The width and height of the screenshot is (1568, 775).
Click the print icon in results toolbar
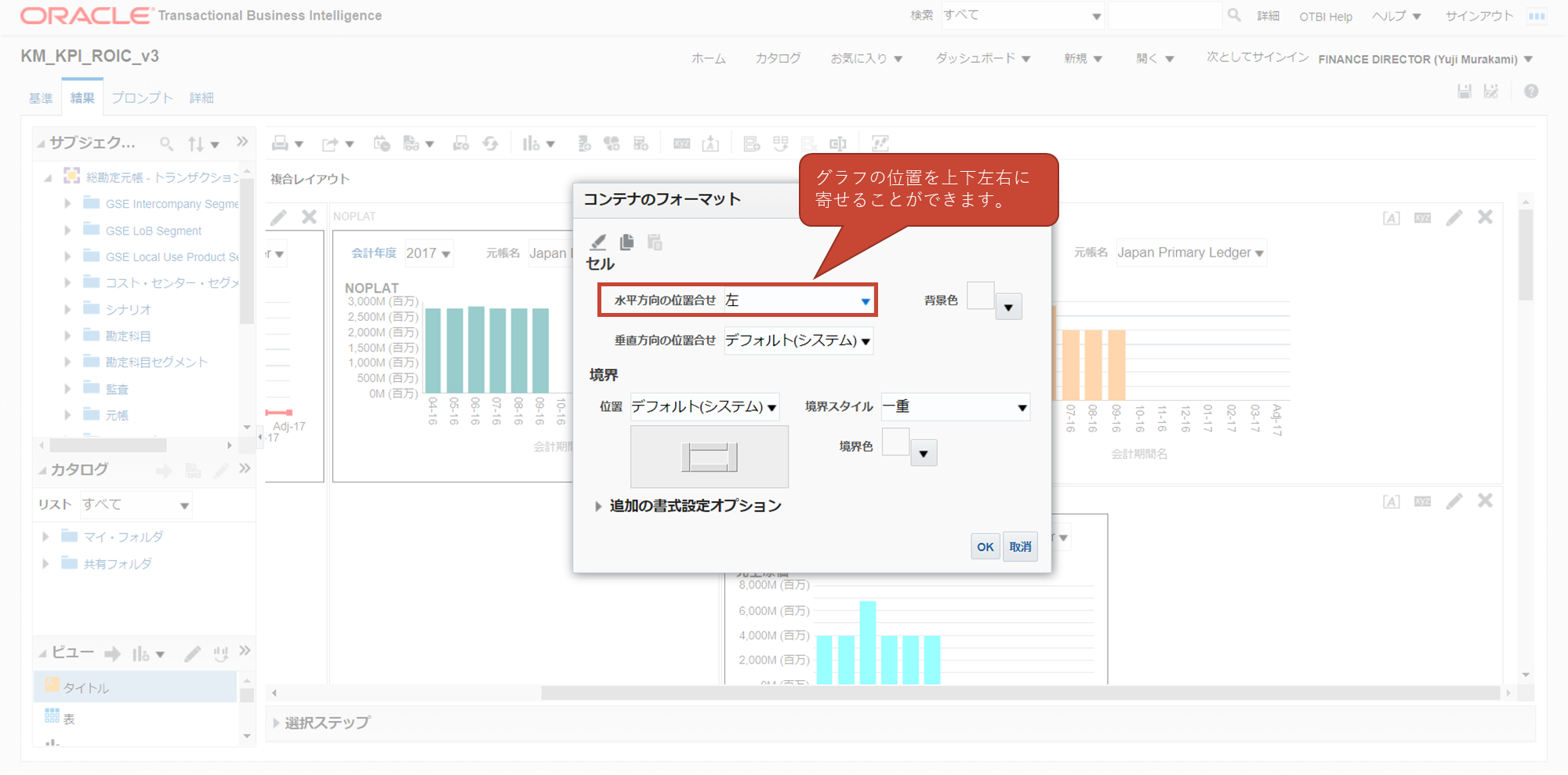(x=280, y=144)
